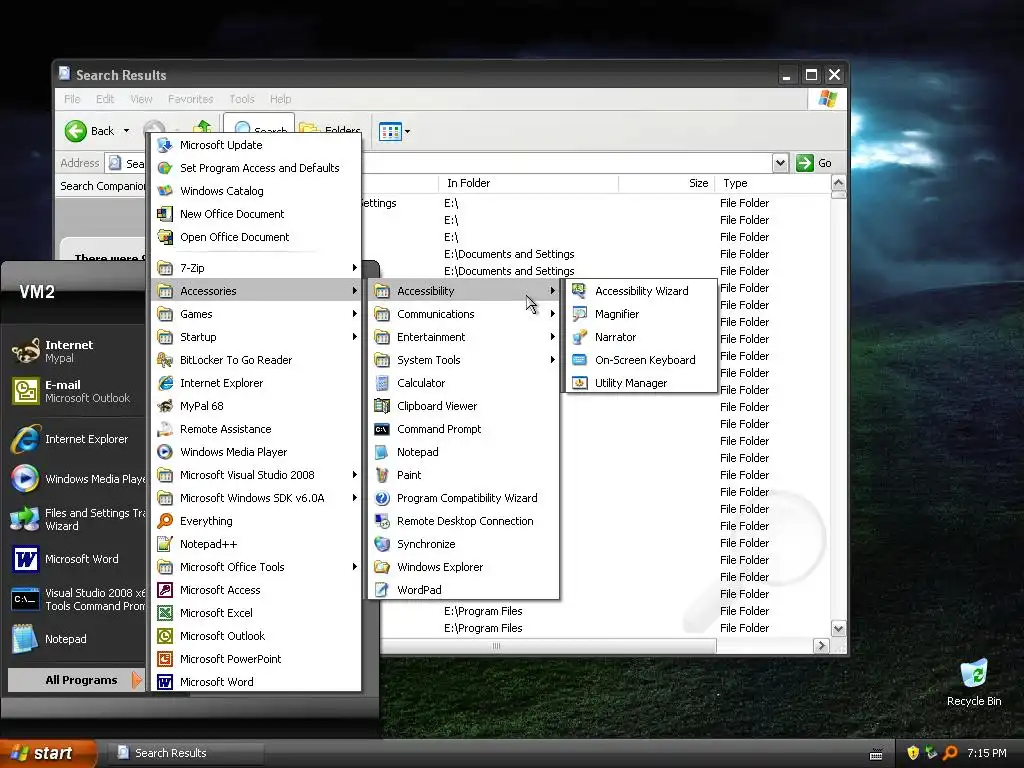The image size is (1024, 768).
Task: Sort by the Type column header
Action: tap(772, 183)
